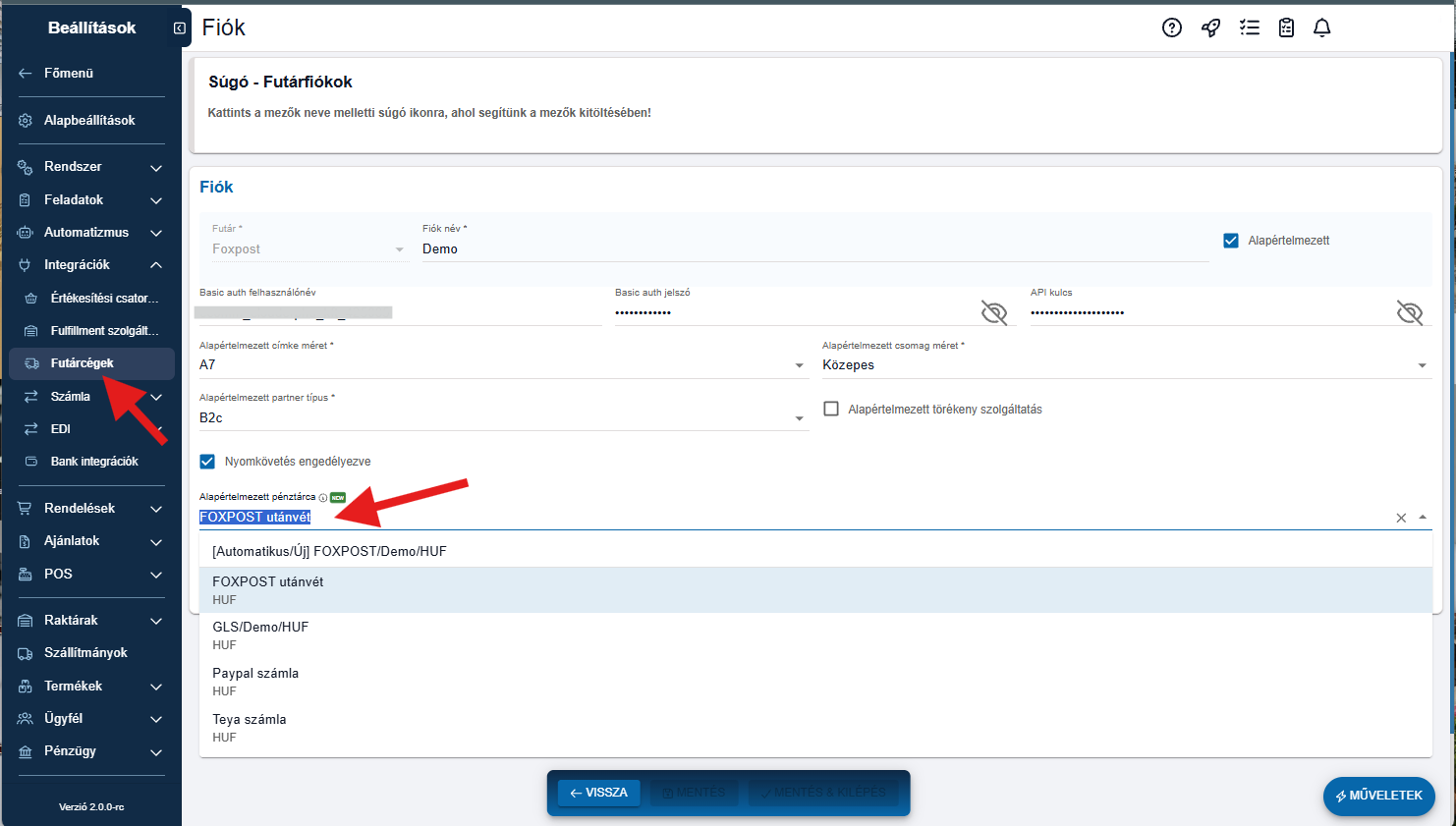This screenshot has width=1456, height=826.
Task: Enable Alapértelmezett törékeny szolgáltatás checkbox
Action: (831, 409)
